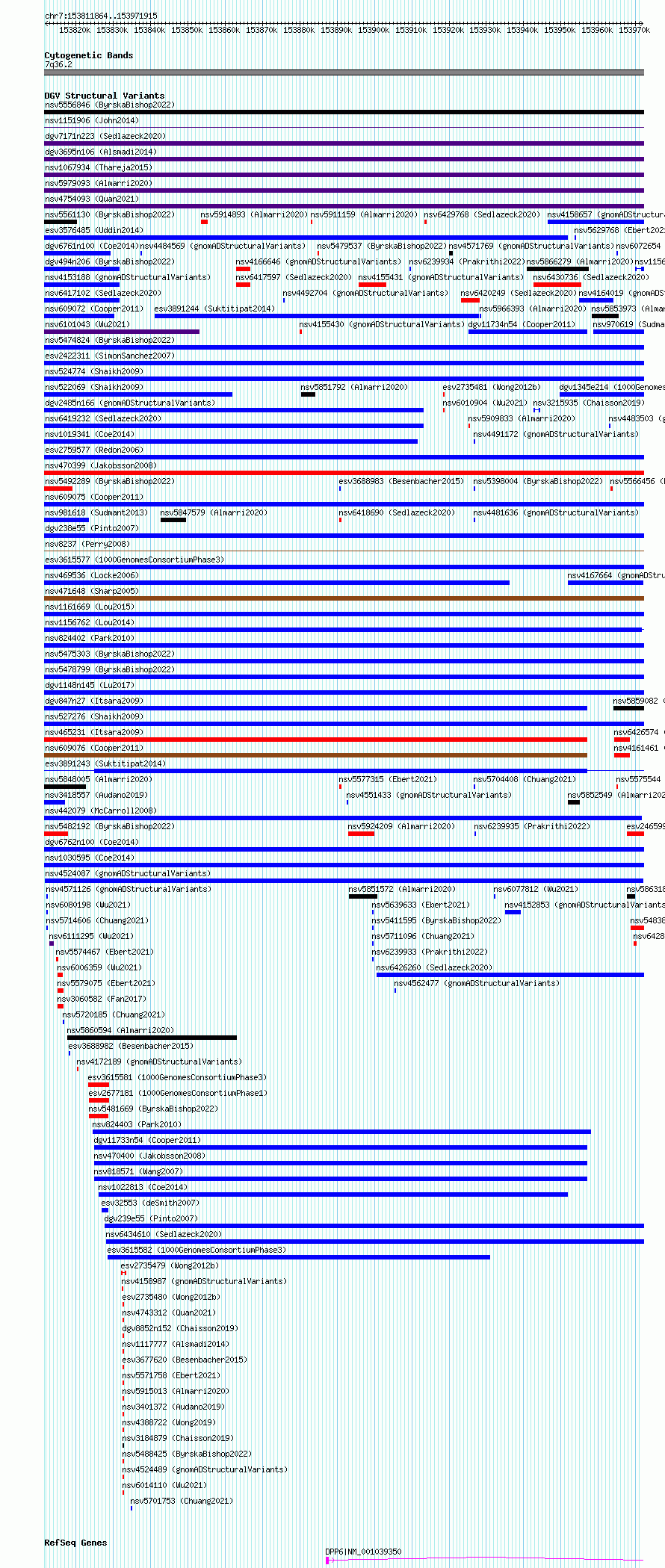This screenshot has width=665, height=1568.
Task: Click the chr7:153811864..153971915 region label
Action: [x=101, y=16]
